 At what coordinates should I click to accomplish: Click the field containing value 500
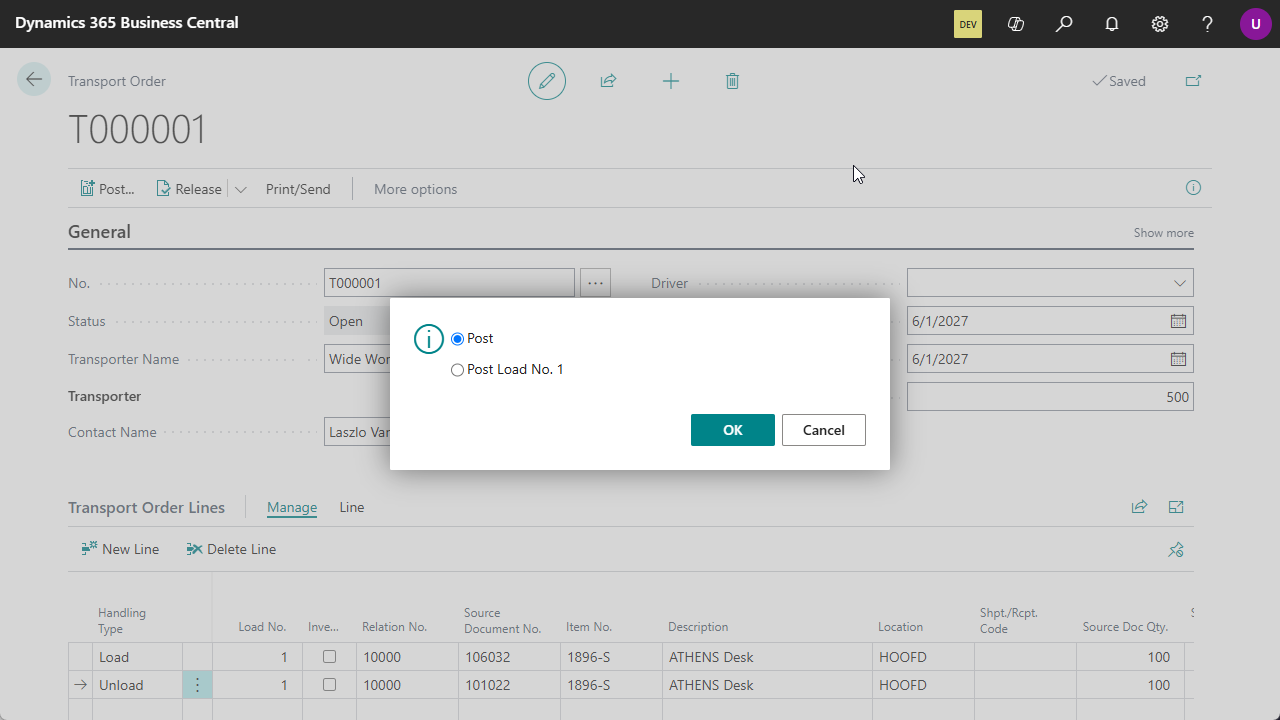[x=1050, y=397]
